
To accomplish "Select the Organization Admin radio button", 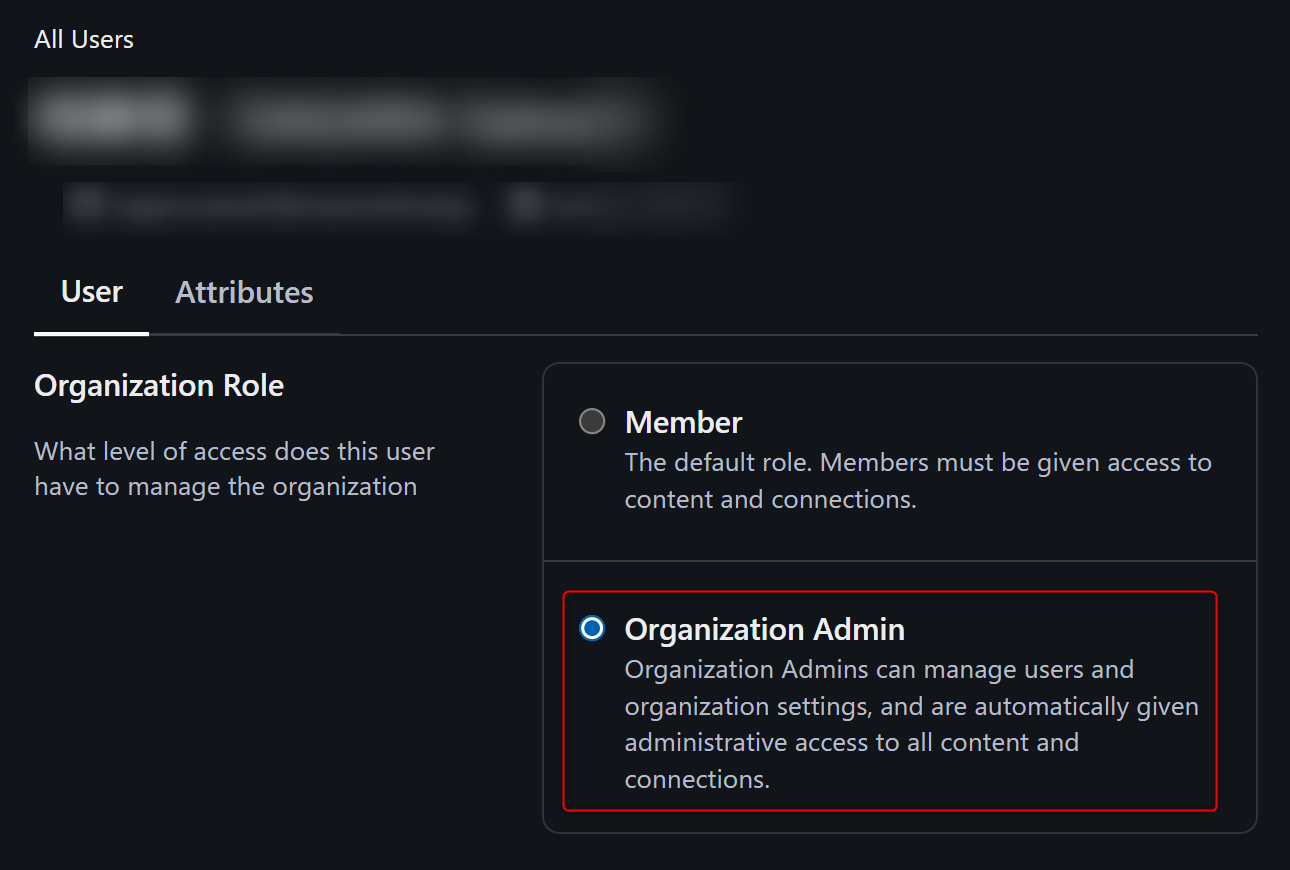I will [592, 629].
